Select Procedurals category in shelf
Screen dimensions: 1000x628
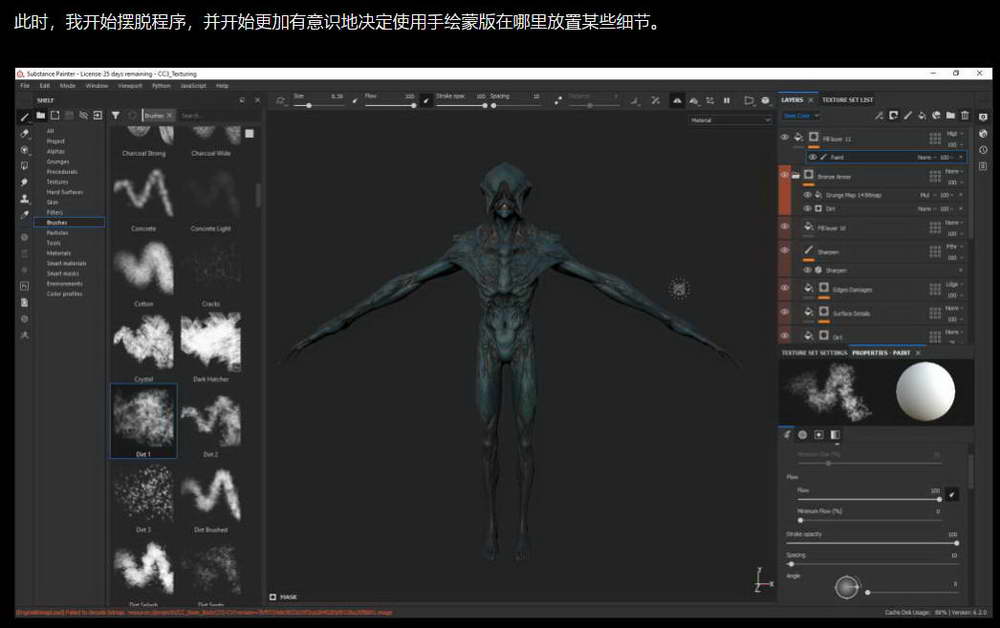(62, 172)
